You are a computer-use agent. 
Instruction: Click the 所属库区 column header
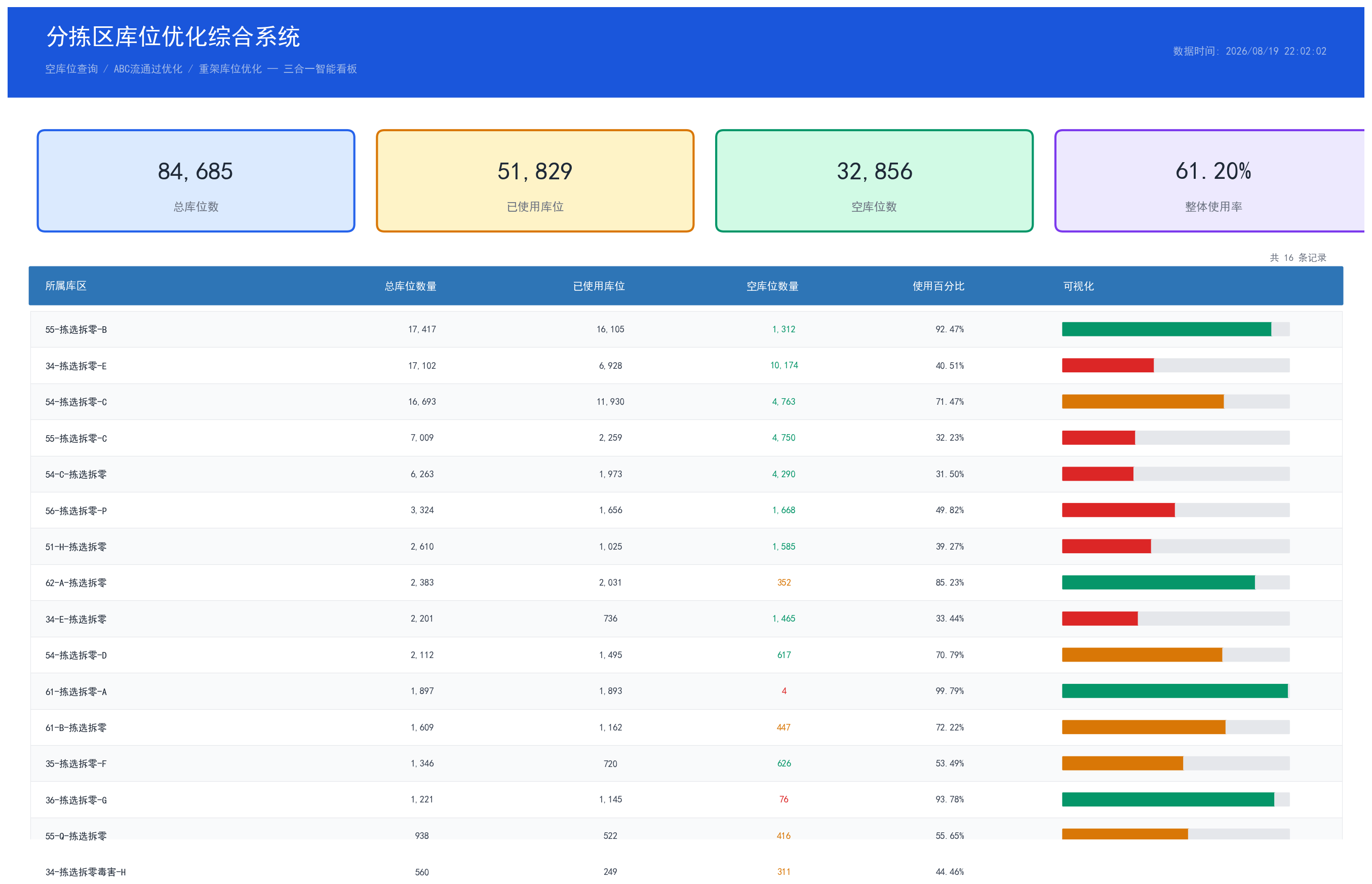click(x=66, y=286)
